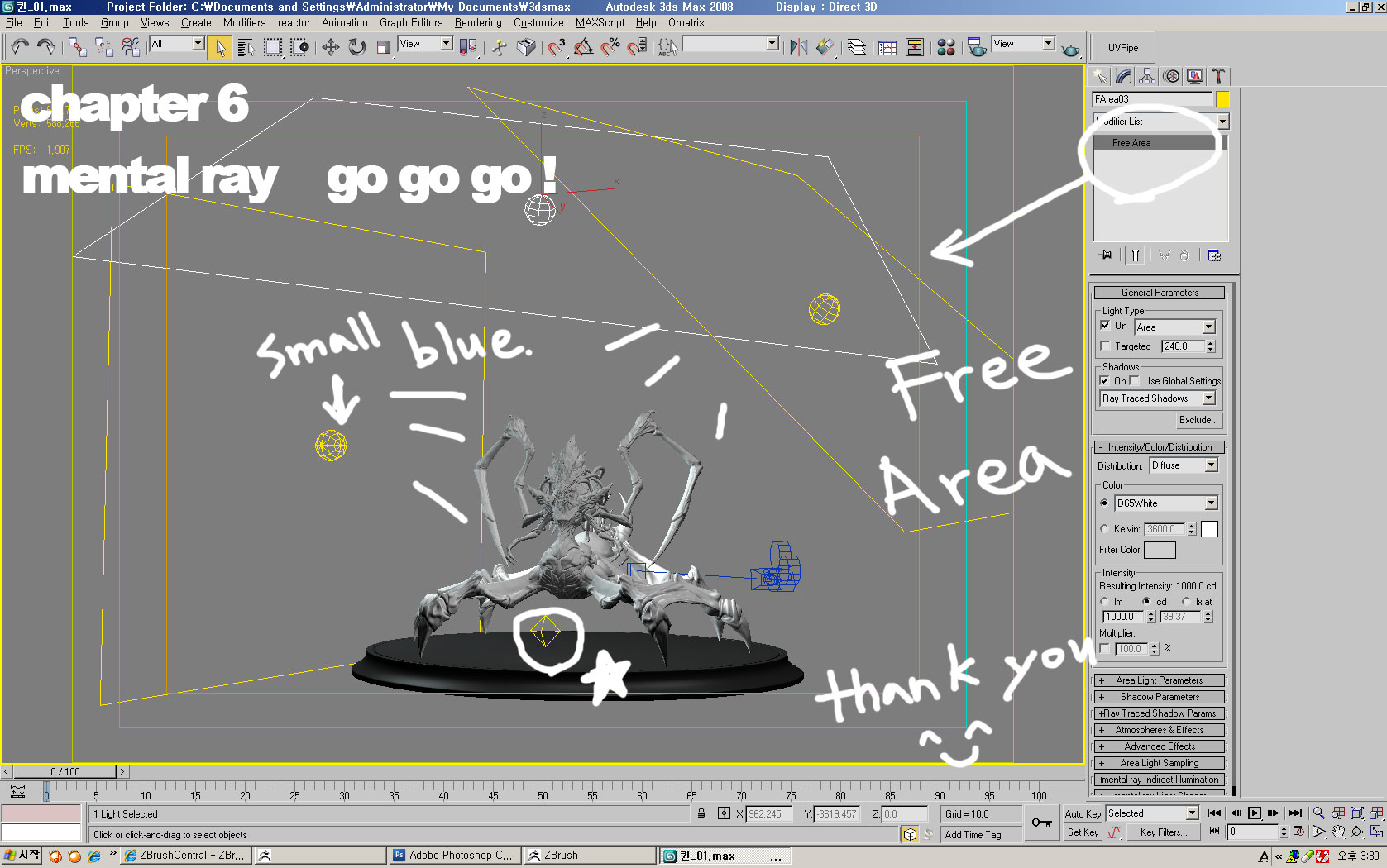Click the Exclude... button
The width and height of the screenshot is (1387, 868).
[x=1198, y=420]
